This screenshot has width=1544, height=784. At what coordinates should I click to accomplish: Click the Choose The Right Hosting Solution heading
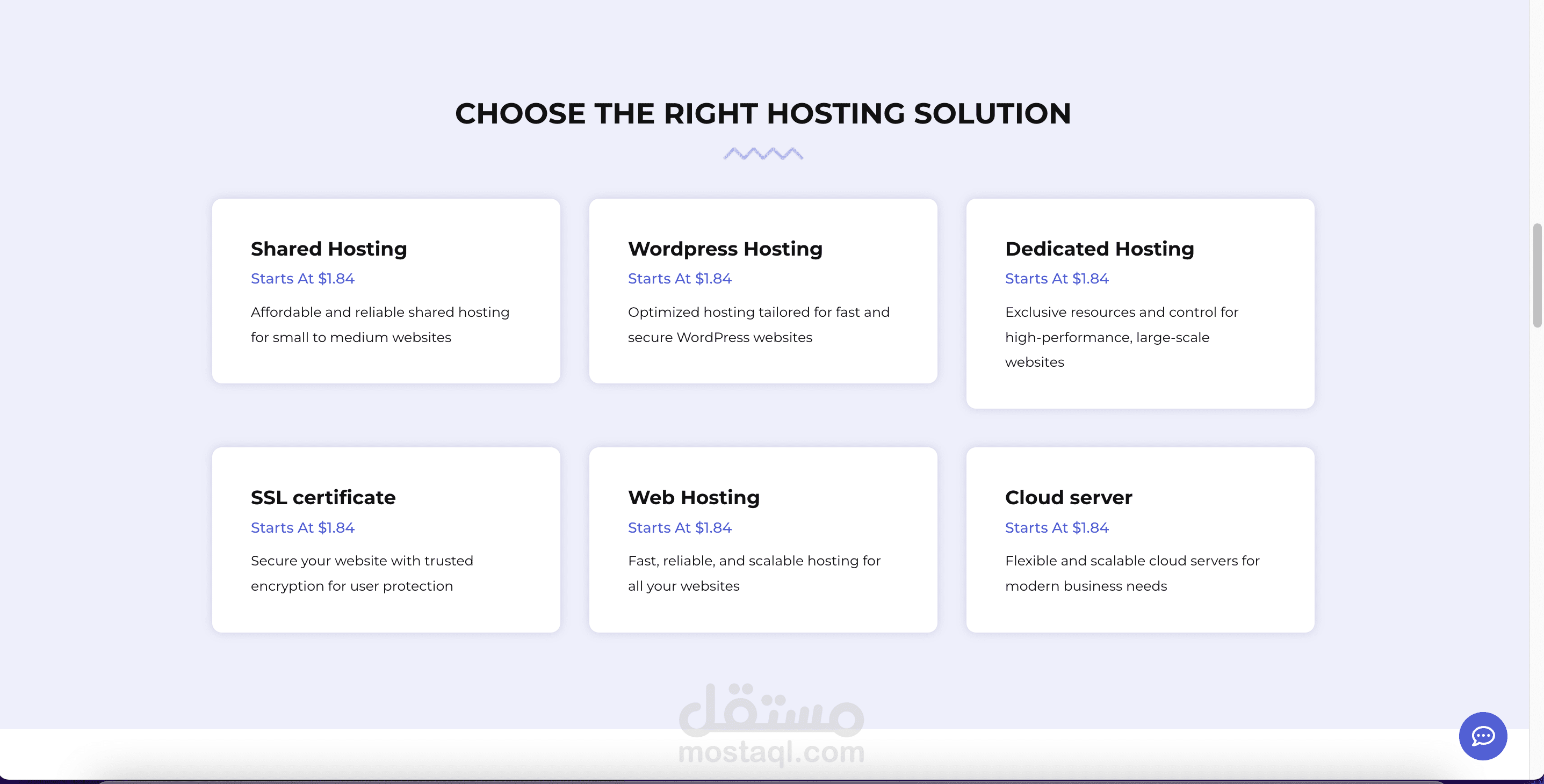tap(762, 113)
